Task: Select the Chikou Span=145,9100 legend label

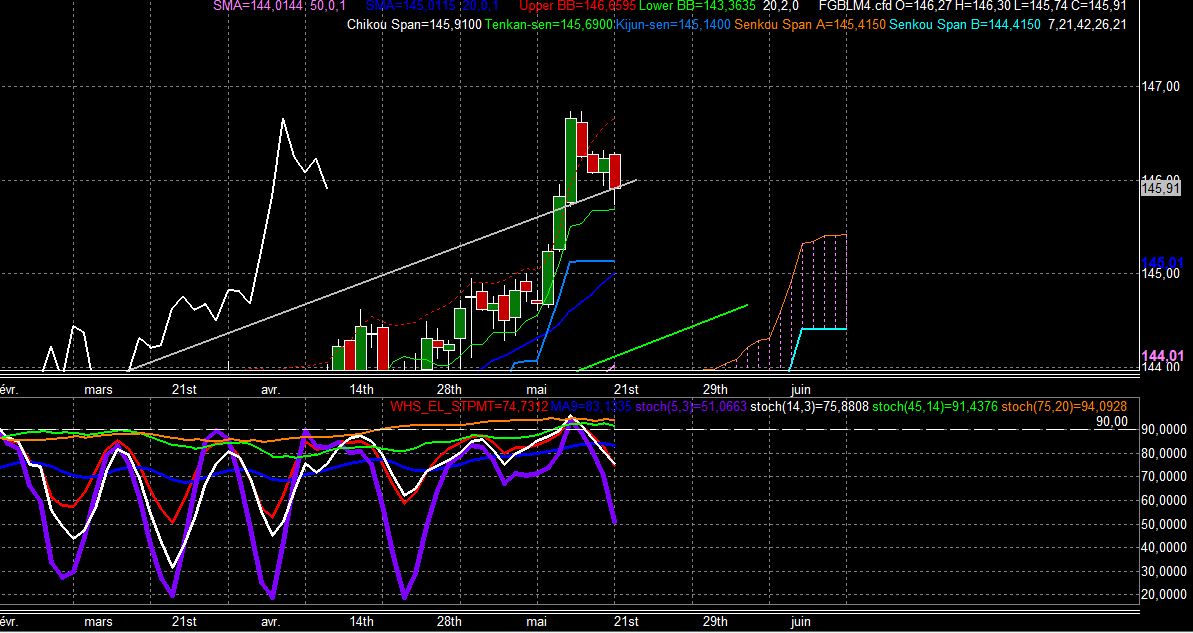Action: [414, 24]
